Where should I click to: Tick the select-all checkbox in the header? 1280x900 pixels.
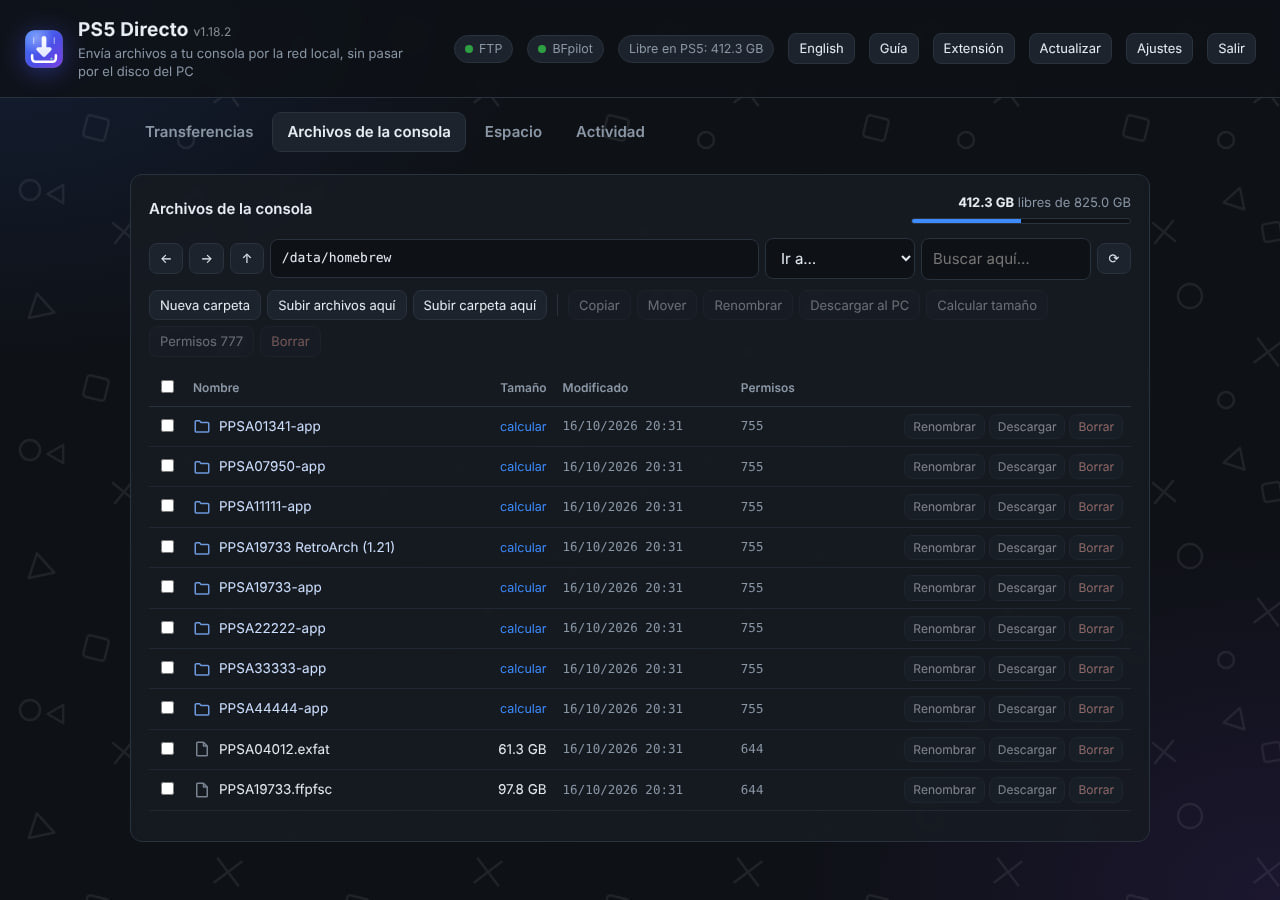click(167, 387)
